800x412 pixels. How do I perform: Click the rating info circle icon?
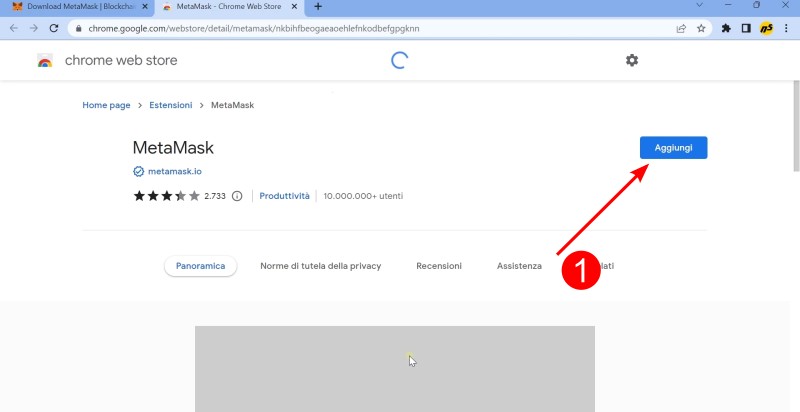click(237, 196)
